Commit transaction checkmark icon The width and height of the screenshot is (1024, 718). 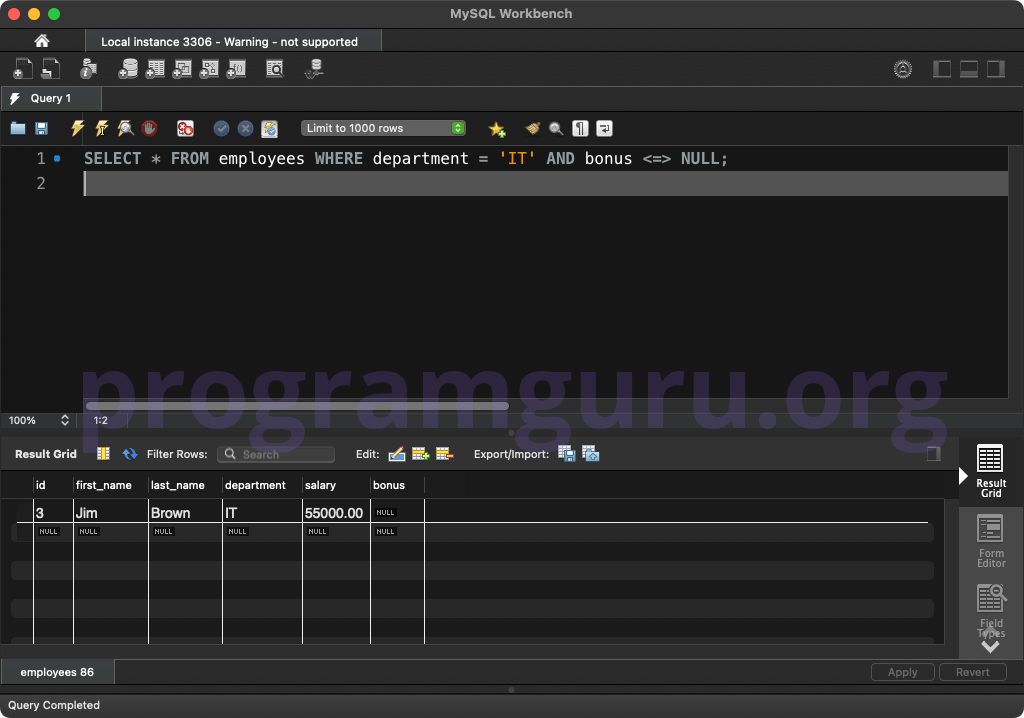point(221,128)
